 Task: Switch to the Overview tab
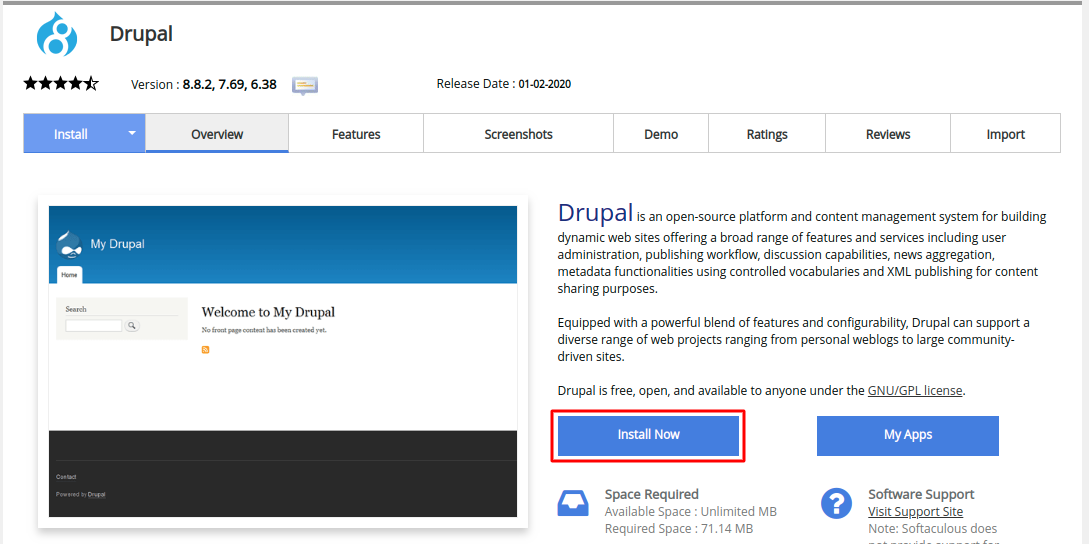coord(217,133)
